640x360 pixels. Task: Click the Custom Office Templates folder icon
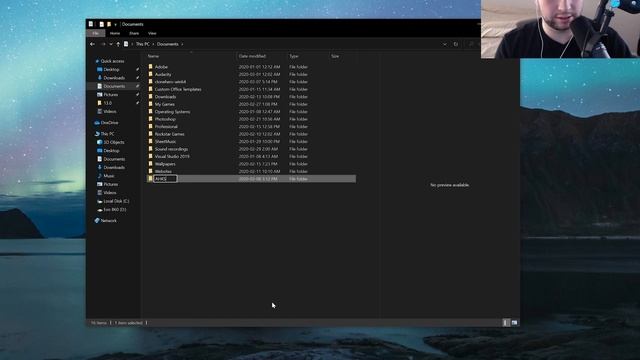coord(150,89)
